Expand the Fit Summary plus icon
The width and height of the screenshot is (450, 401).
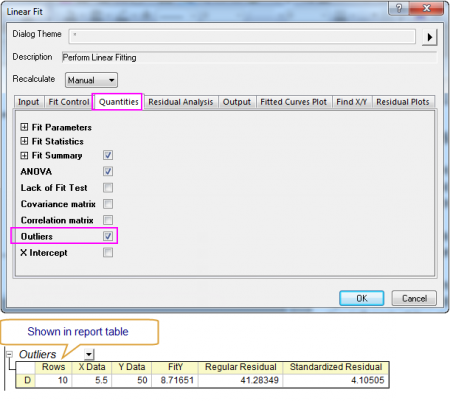click(x=24, y=155)
